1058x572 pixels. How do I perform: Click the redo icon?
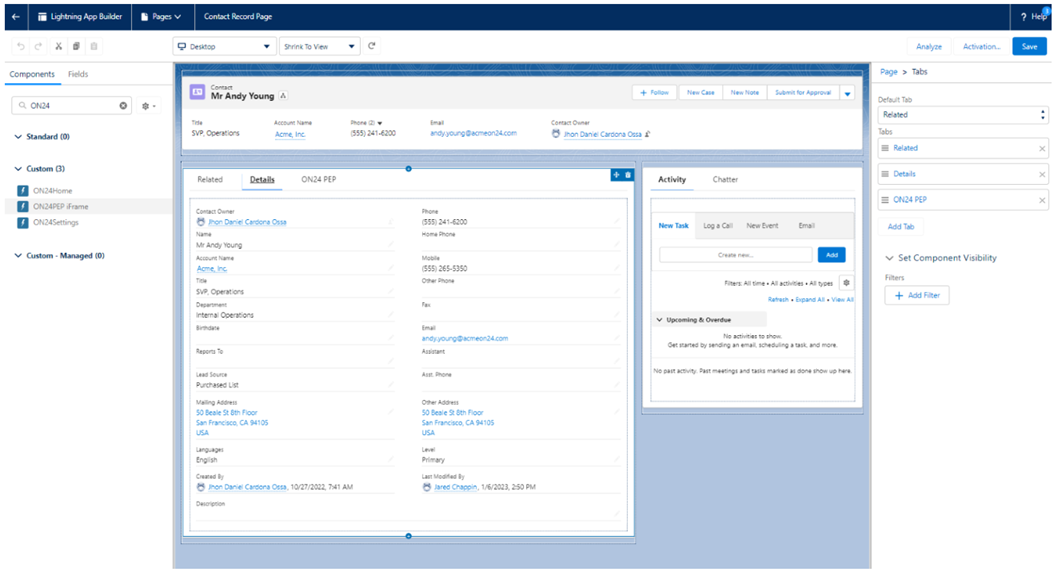pyautogui.click(x=38, y=47)
